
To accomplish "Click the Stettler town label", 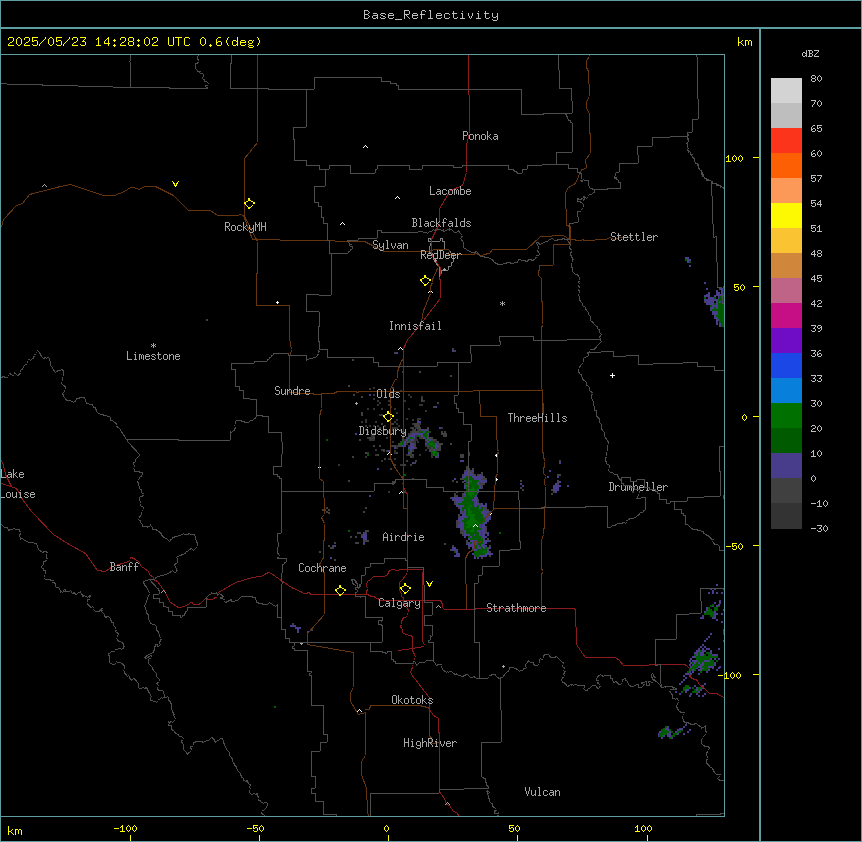I will coord(633,237).
